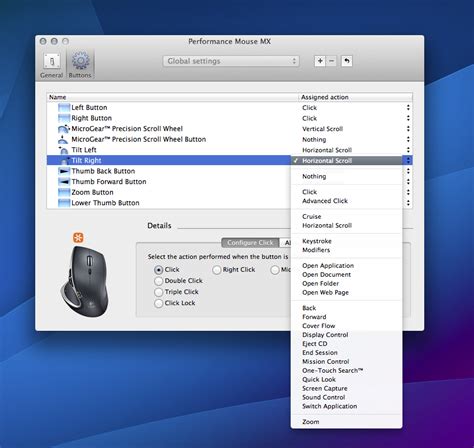474x448 pixels.
Task: Open the General preferences pane
Action: pyautogui.click(x=52, y=65)
